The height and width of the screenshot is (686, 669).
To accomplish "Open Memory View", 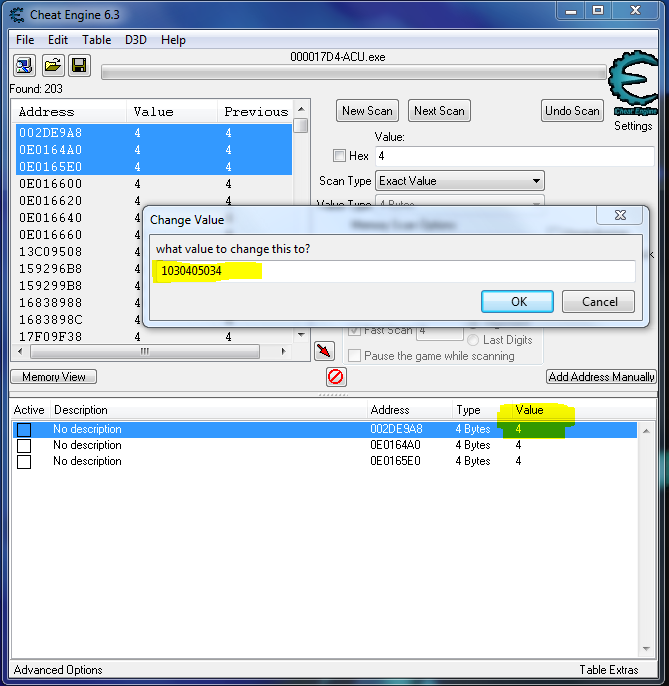I will coord(53,377).
